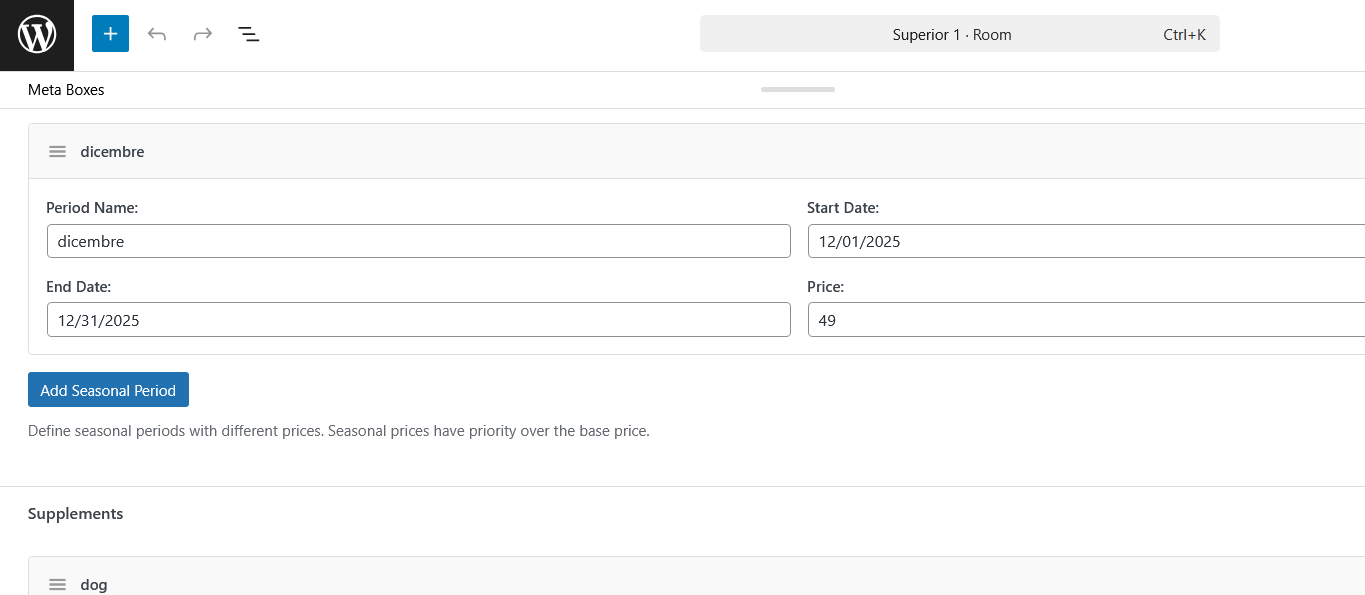Click the Start Date label
This screenshot has height=595, width=1365.
pyautogui.click(x=843, y=208)
